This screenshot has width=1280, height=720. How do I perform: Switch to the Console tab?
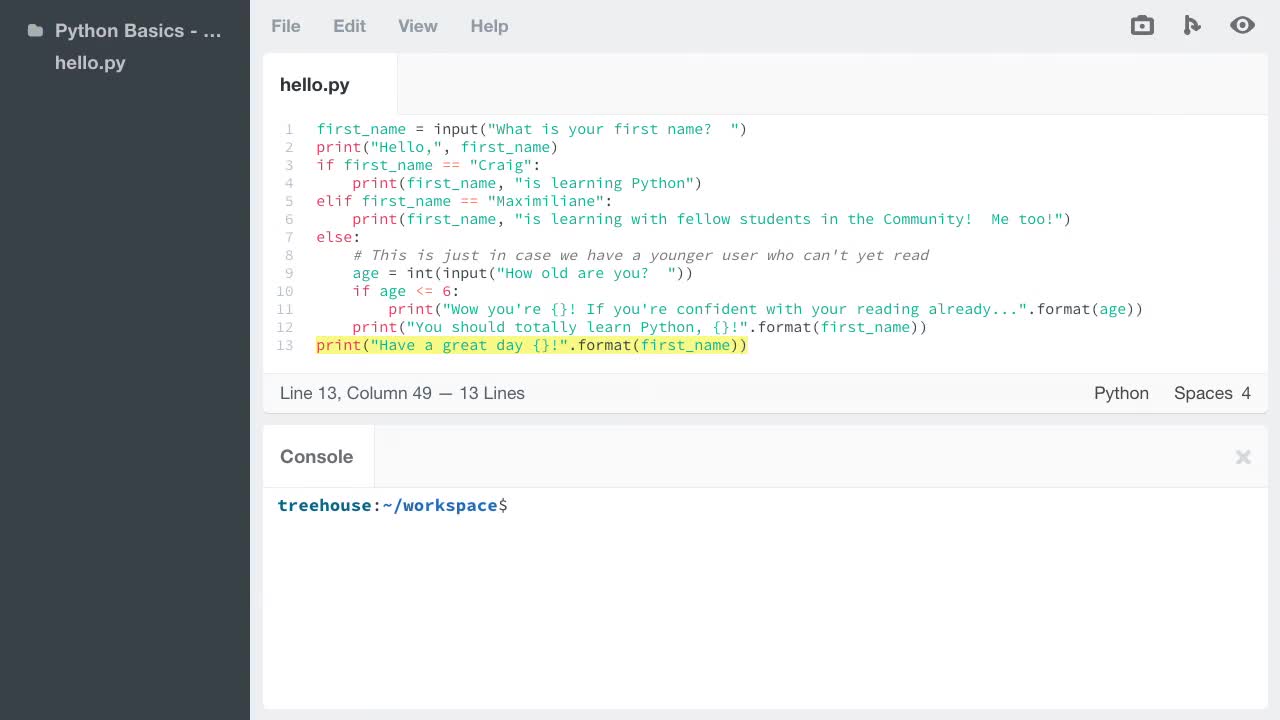tap(316, 456)
